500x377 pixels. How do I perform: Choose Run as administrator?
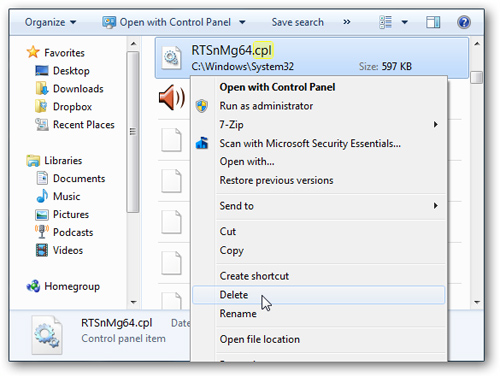point(319,106)
